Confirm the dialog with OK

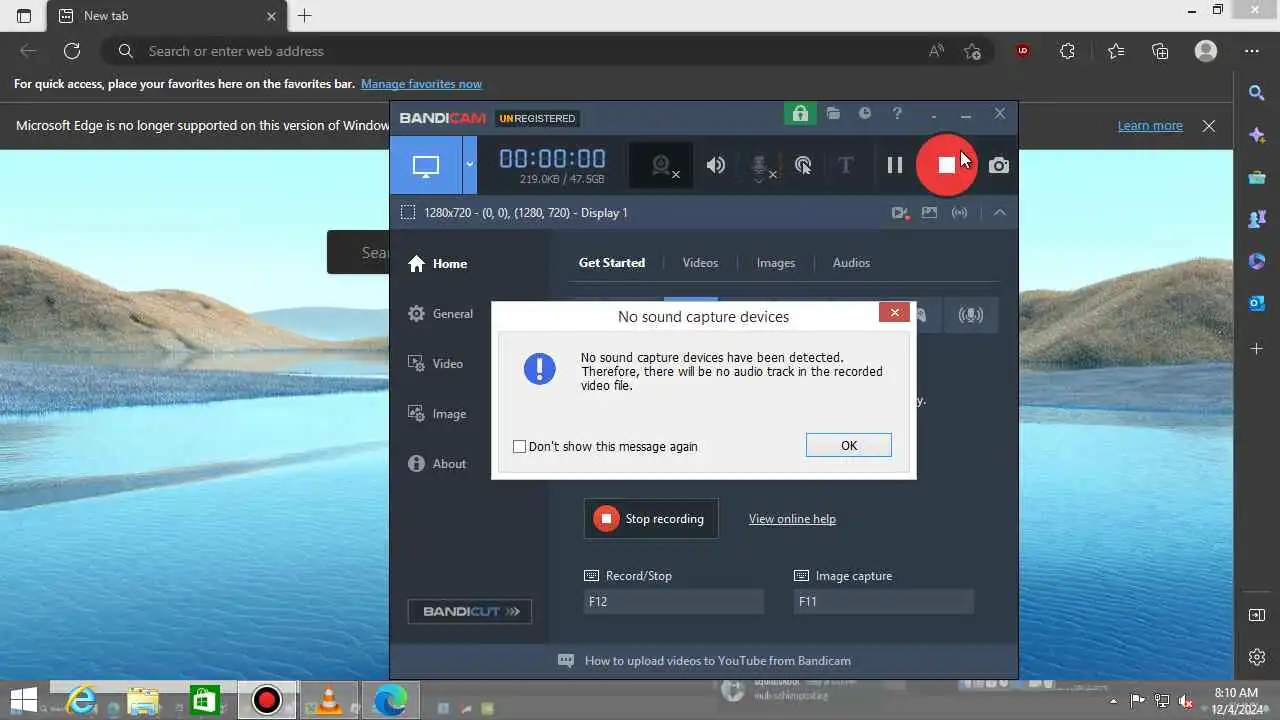point(848,446)
